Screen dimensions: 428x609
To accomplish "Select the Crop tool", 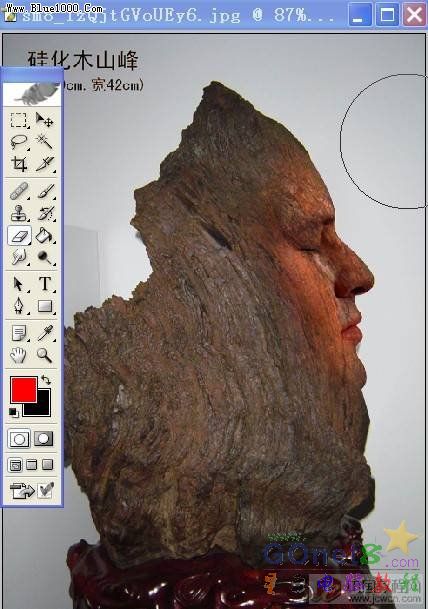I will 19,164.
